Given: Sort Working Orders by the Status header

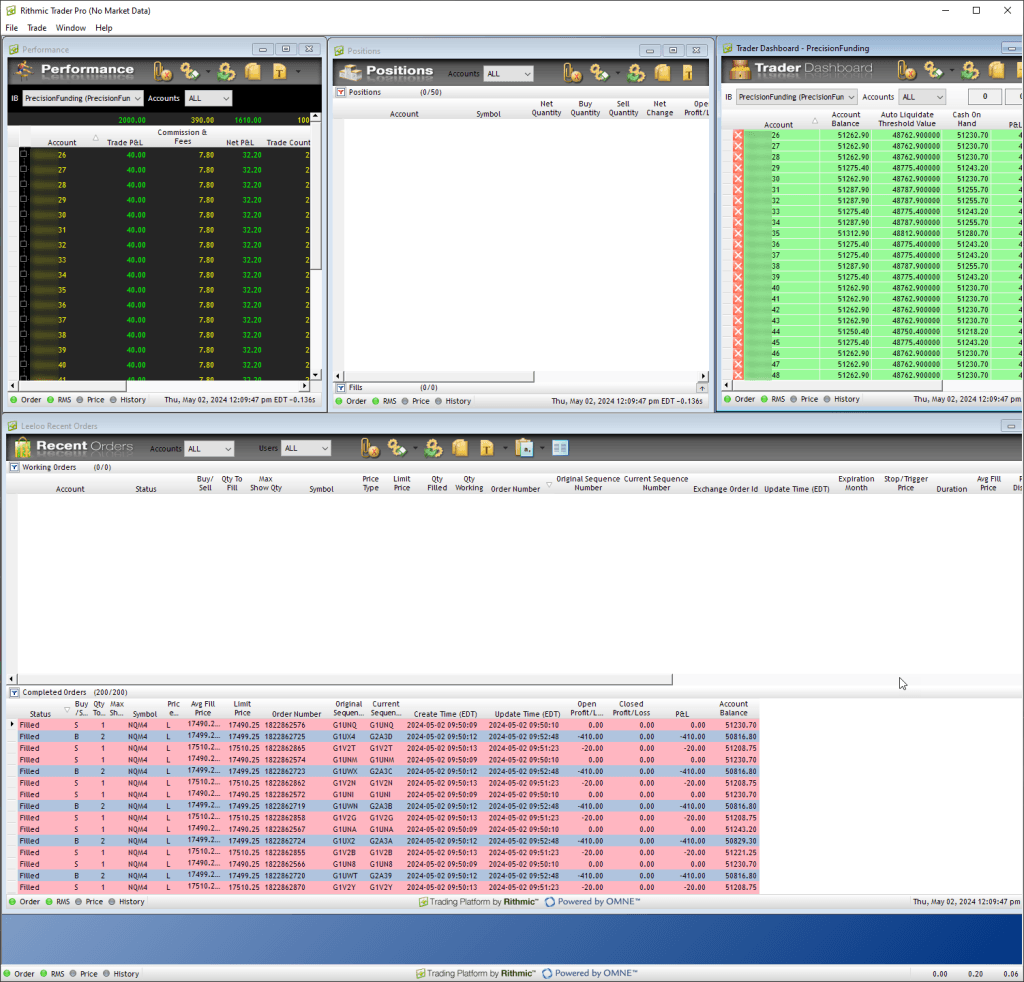Looking at the screenshot, I should (146, 489).
